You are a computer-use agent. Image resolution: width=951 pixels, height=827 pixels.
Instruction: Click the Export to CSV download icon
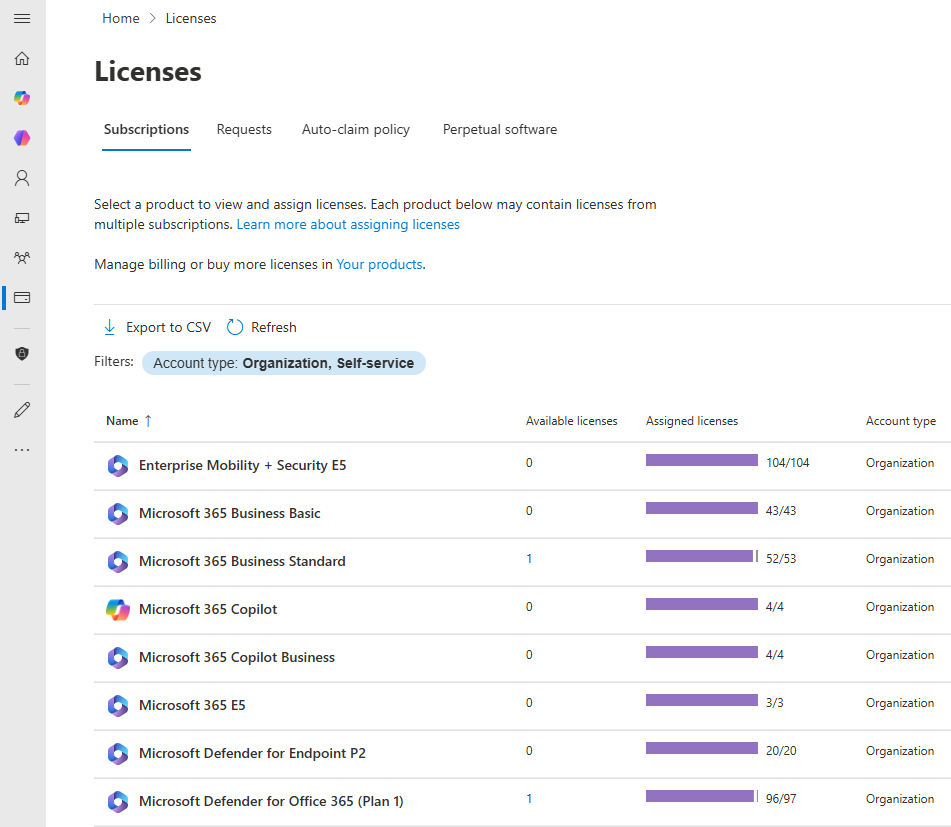tap(109, 327)
